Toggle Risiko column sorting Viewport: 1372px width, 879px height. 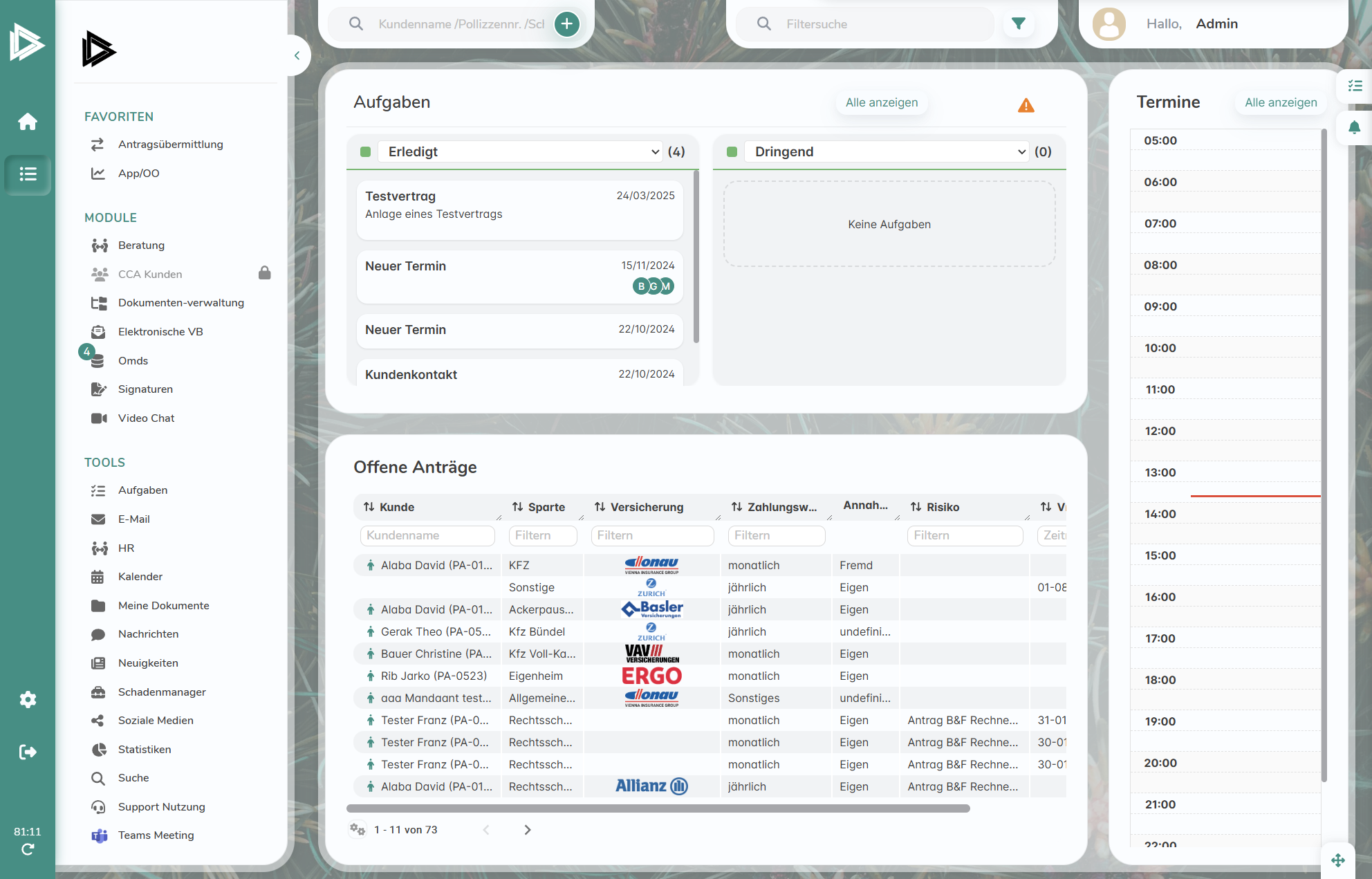point(916,507)
